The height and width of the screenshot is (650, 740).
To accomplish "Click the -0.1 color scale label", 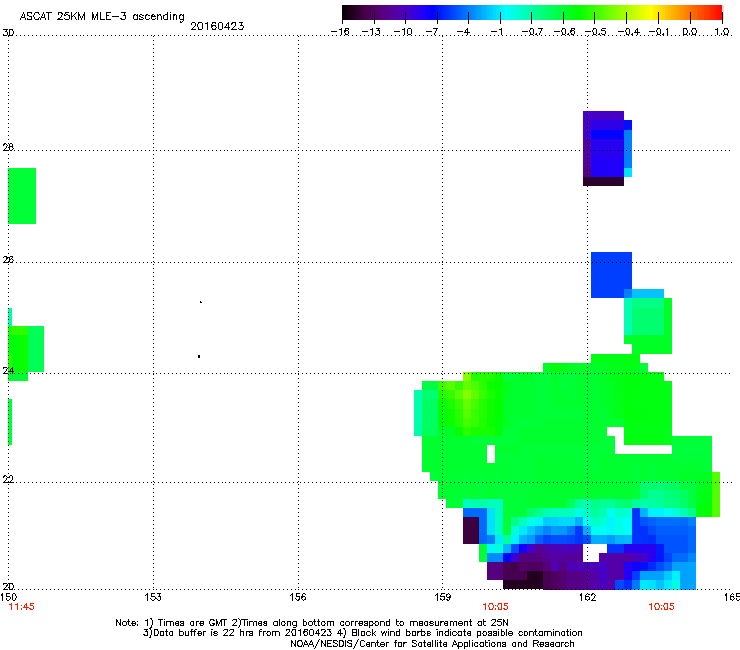I will coord(659,32).
